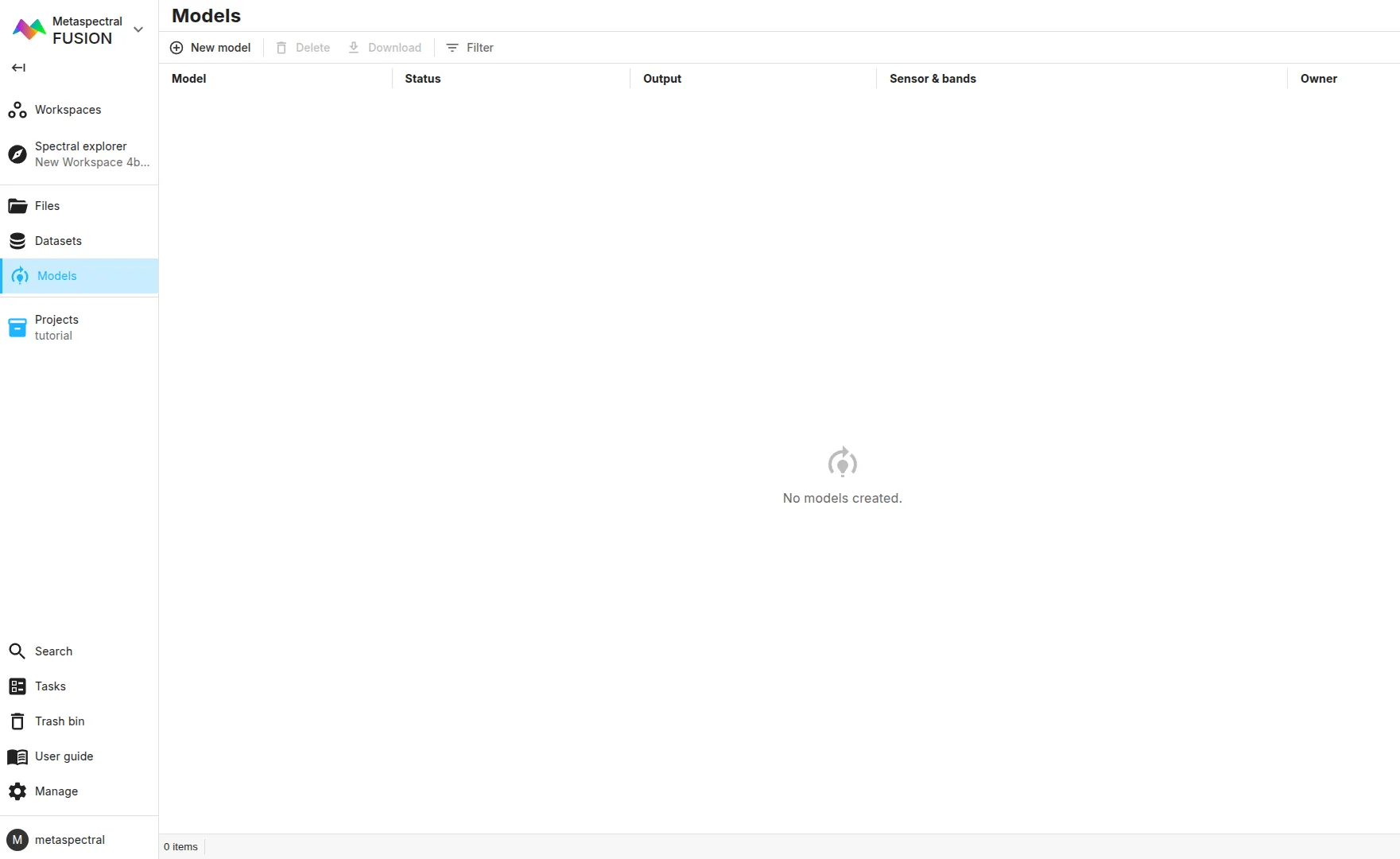This screenshot has width=1400, height=859.
Task: Sort by the Model column header
Action: [189, 79]
